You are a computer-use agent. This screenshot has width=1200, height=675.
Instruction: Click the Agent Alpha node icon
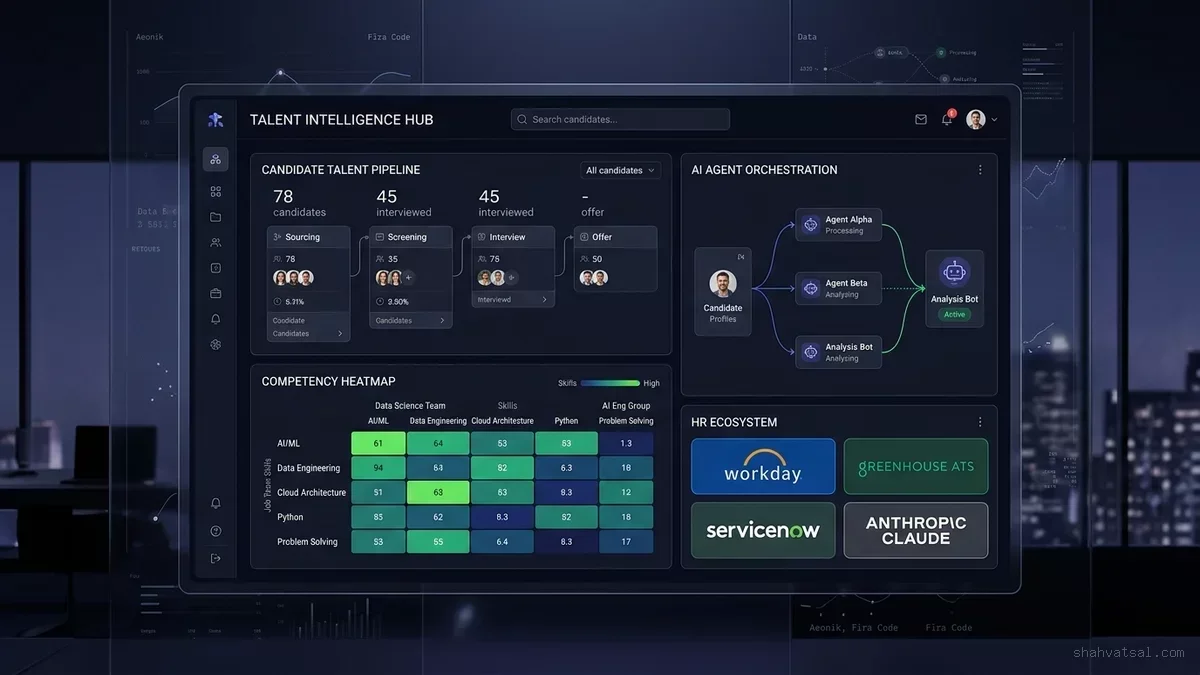coord(811,225)
